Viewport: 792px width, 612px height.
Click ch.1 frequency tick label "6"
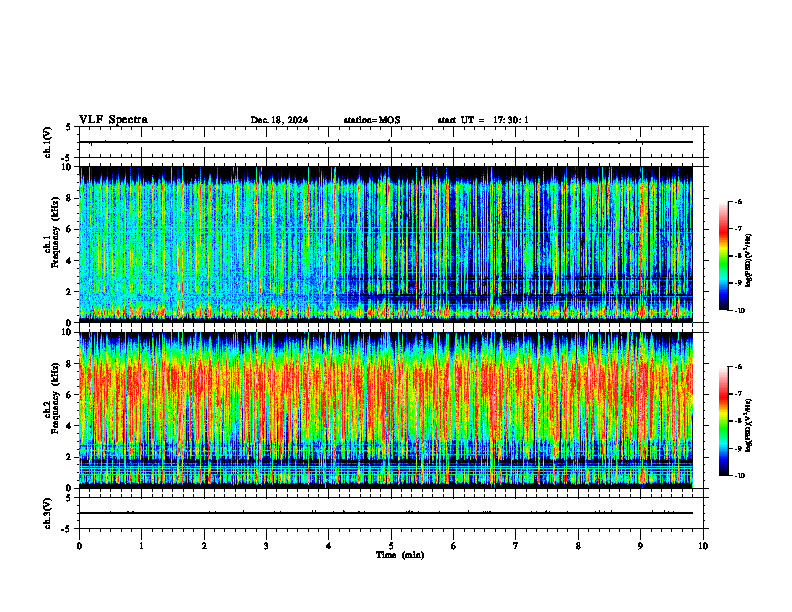tap(70, 230)
